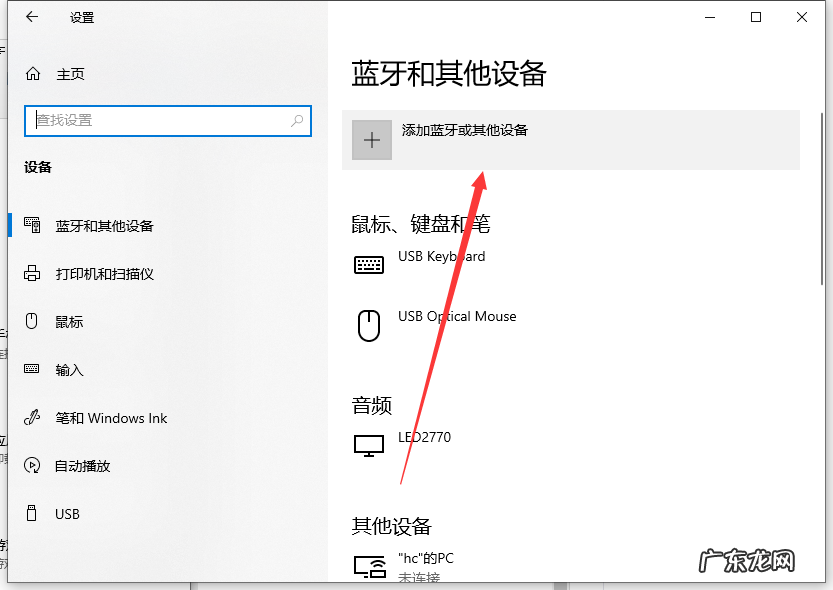Maximize the 设置 window
833x590 pixels.
point(756,17)
